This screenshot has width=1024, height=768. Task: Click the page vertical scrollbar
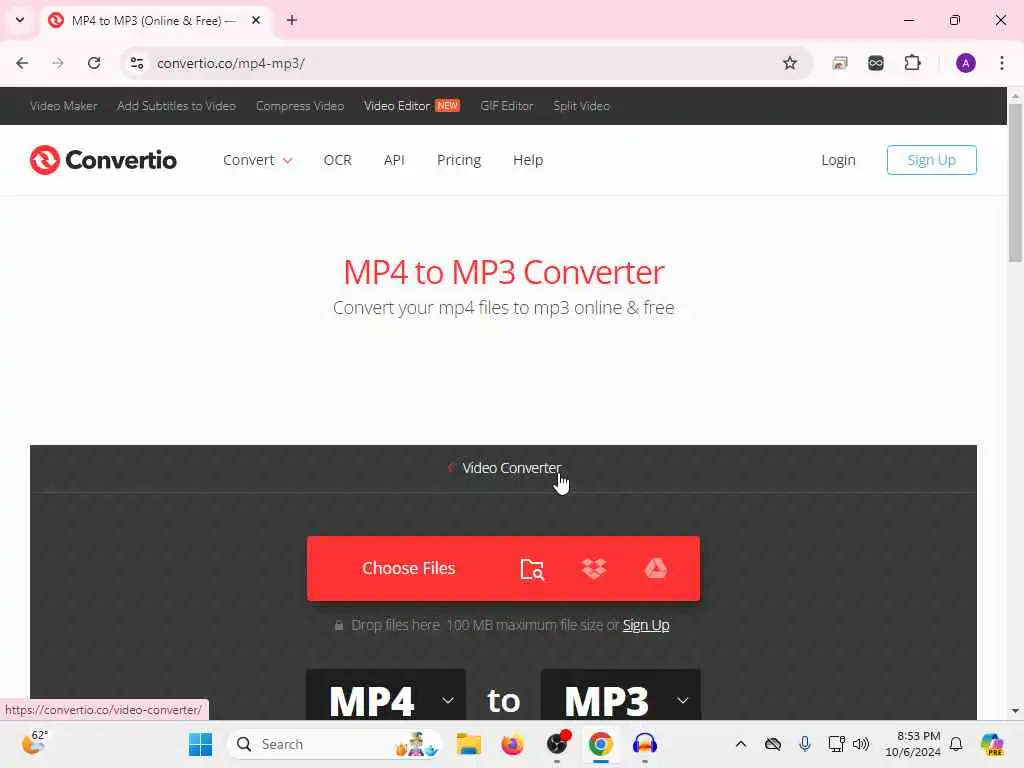click(1016, 183)
